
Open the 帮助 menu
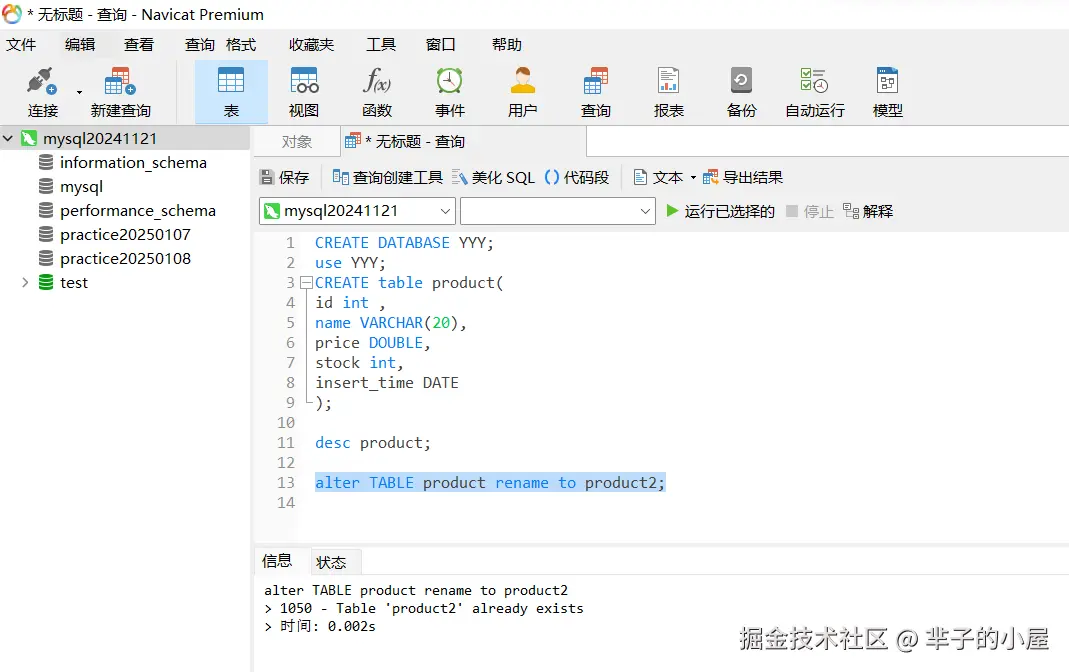(507, 45)
